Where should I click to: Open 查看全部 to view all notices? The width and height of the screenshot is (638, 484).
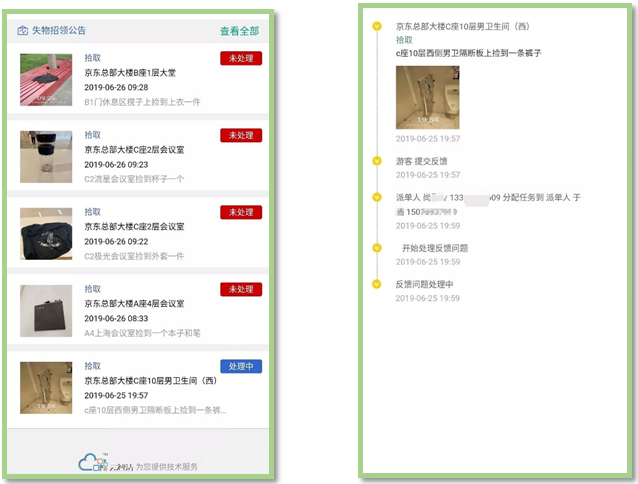point(239,31)
